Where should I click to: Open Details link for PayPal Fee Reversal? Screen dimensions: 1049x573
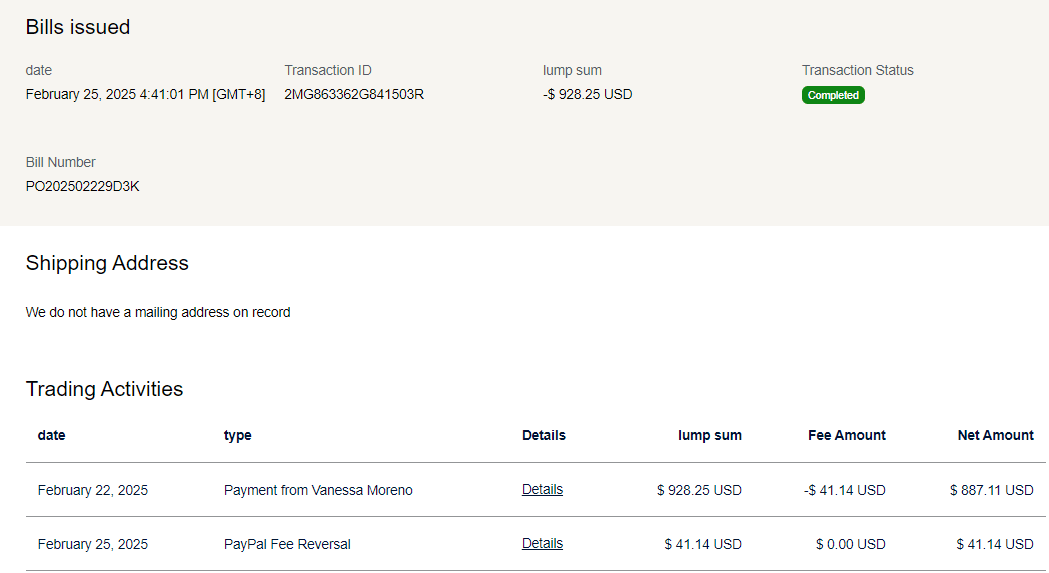point(542,544)
